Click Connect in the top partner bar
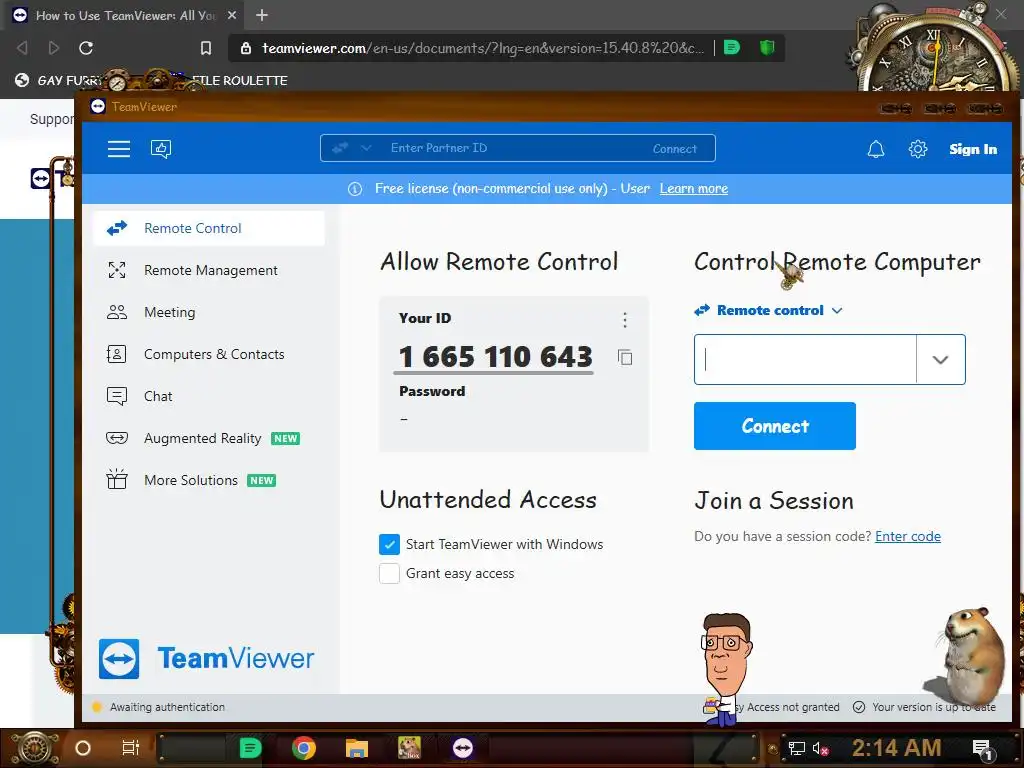This screenshot has width=1024, height=768. coord(675,149)
